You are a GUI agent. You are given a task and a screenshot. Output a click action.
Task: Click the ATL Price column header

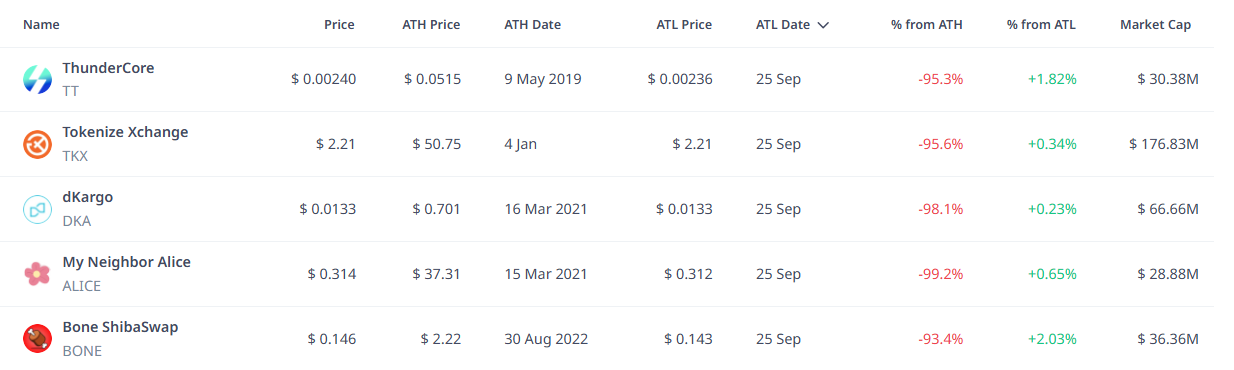[x=684, y=25]
